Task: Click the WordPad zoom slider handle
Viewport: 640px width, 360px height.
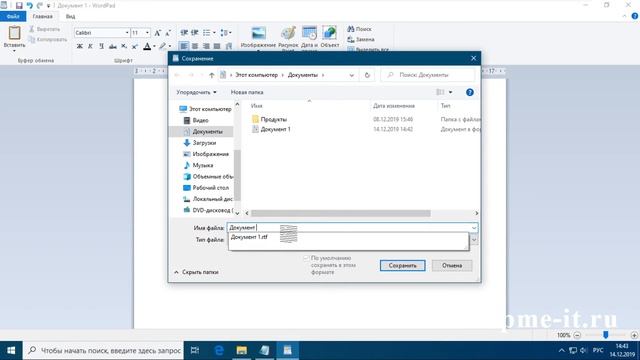Action: (606, 335)
